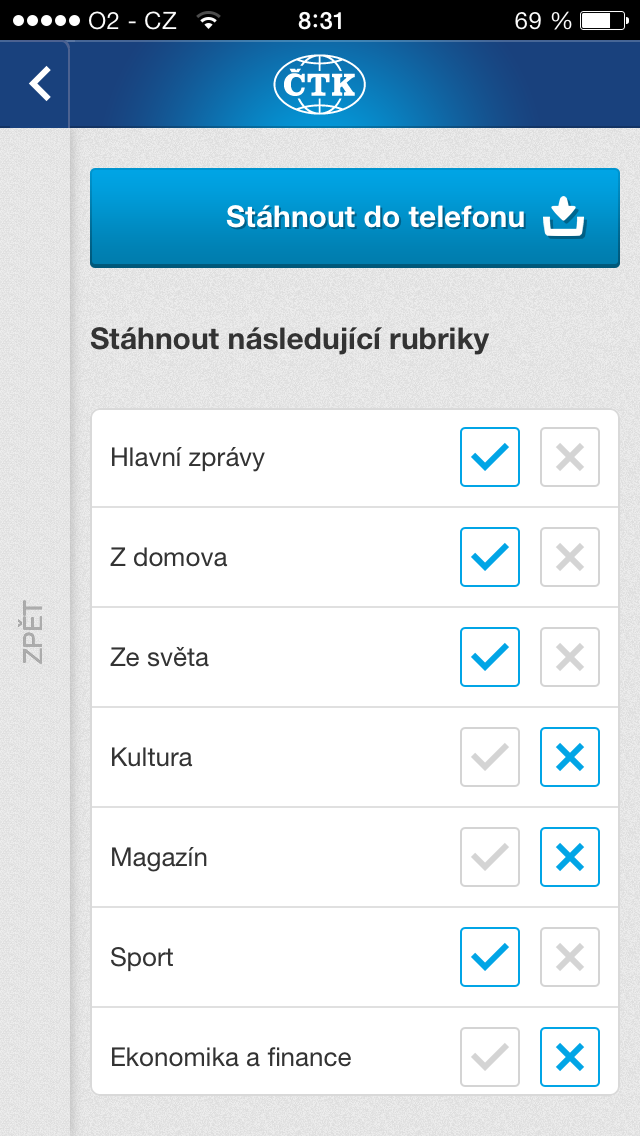Toggle the Sport checkmark
This screenshot has height=1136, width=640.
point(490,957)
